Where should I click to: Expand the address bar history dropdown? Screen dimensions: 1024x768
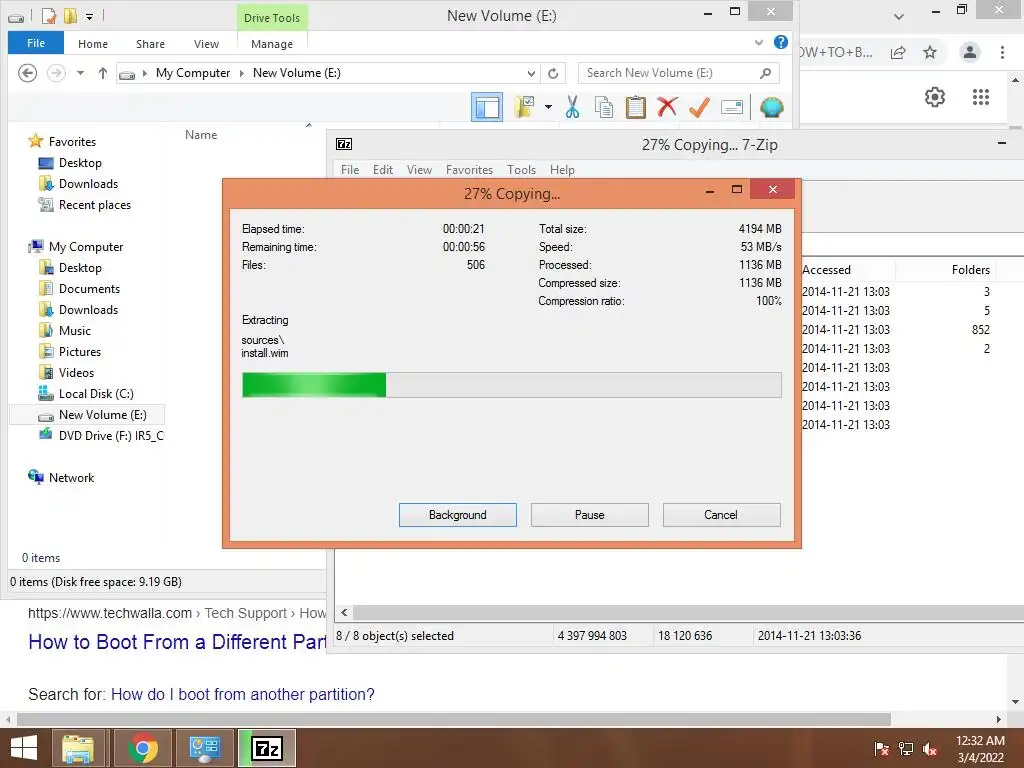pos(532,73)
